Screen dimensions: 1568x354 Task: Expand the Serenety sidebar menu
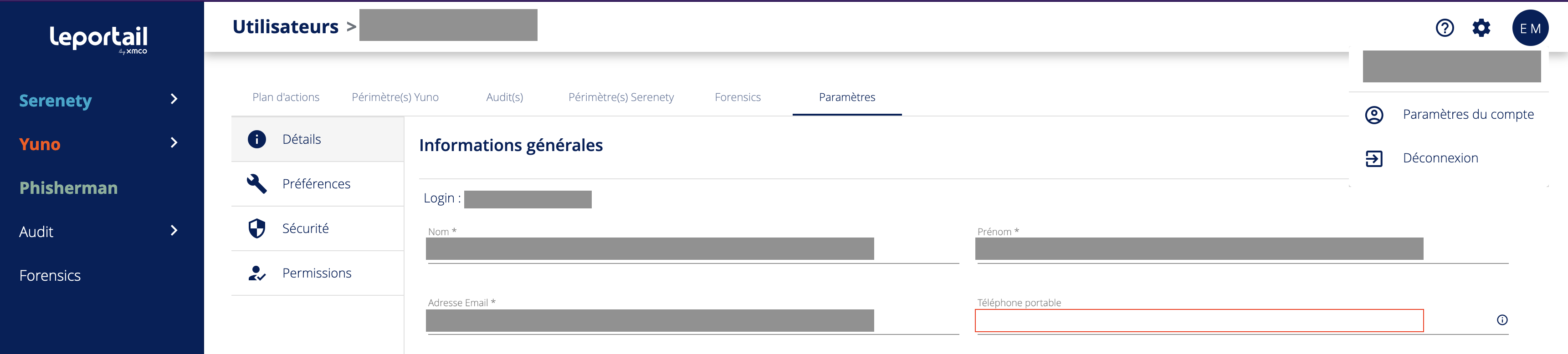174,99
